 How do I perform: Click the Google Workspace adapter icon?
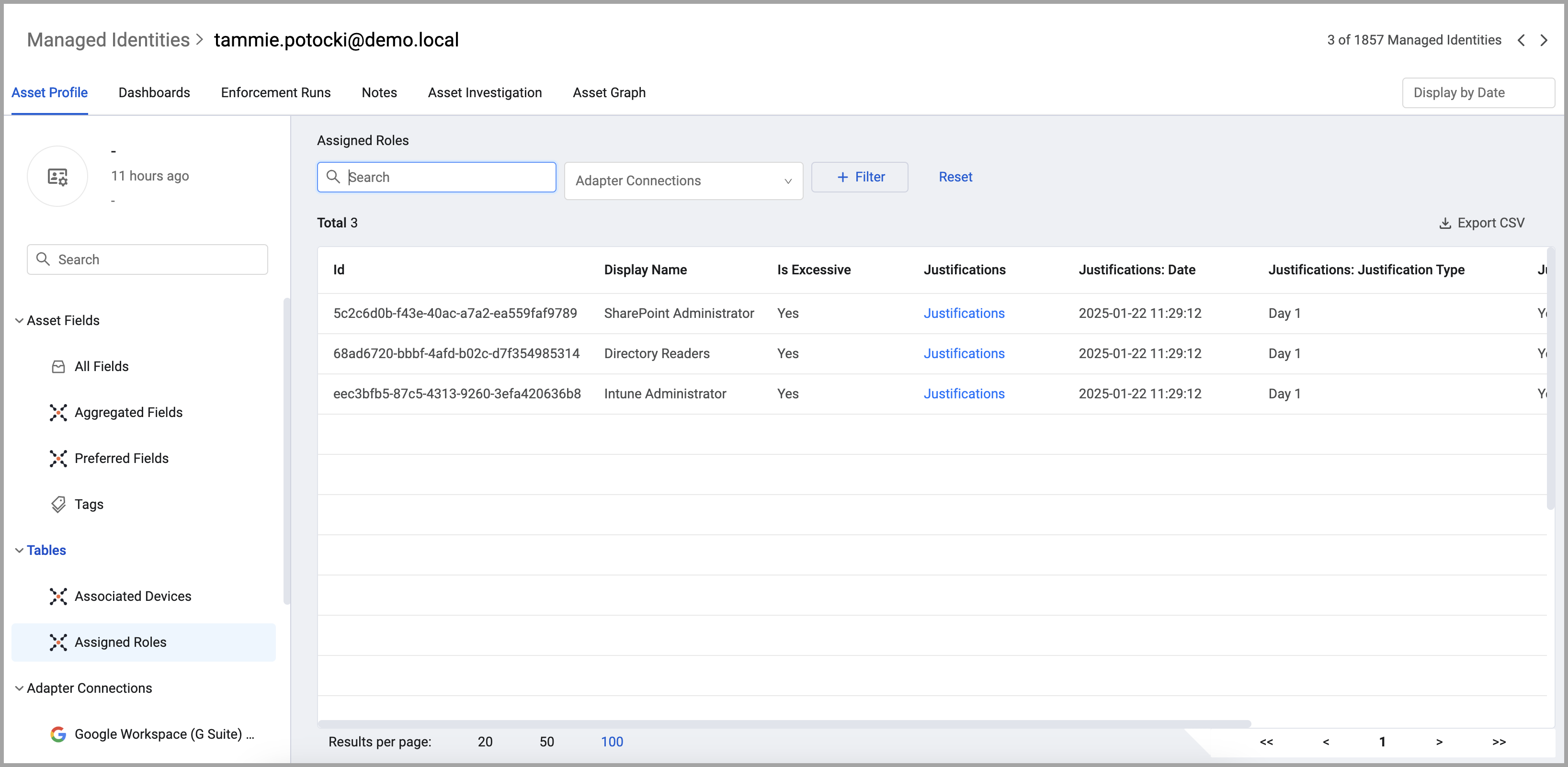(x=58, y=734)
